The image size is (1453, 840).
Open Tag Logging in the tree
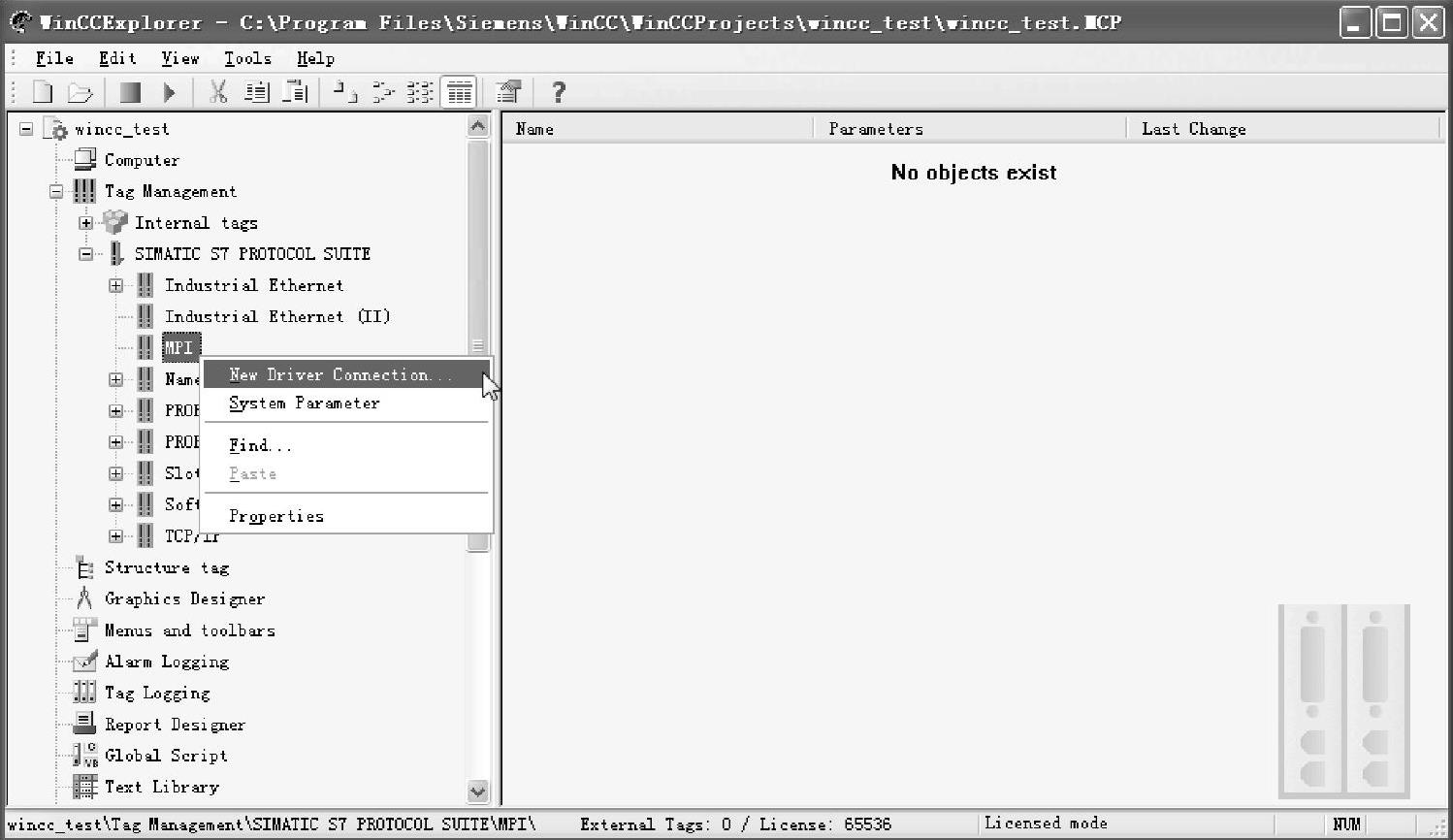point(157,693)
